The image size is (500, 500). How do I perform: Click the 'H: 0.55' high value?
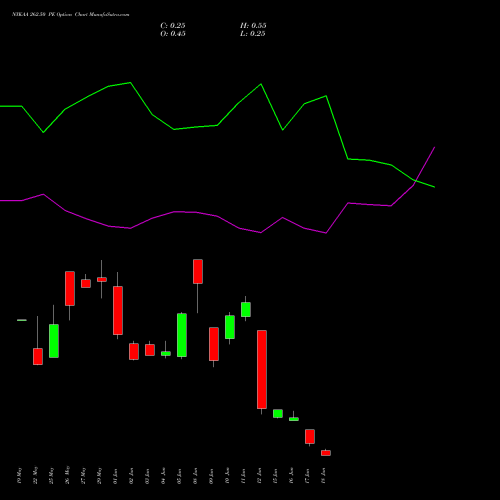tap(253, 26)
